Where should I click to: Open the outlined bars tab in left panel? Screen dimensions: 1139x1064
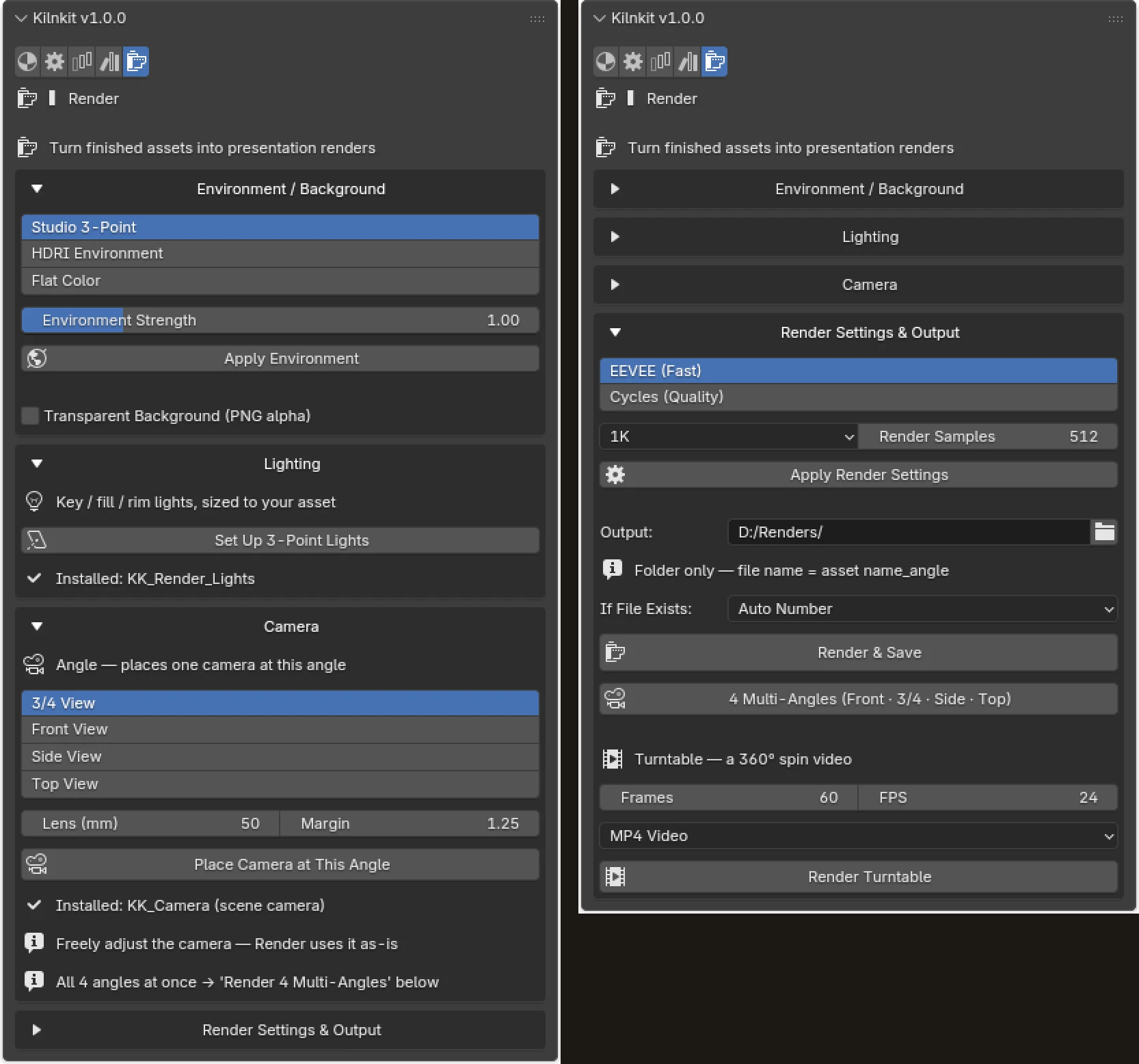tap(82, 62)
